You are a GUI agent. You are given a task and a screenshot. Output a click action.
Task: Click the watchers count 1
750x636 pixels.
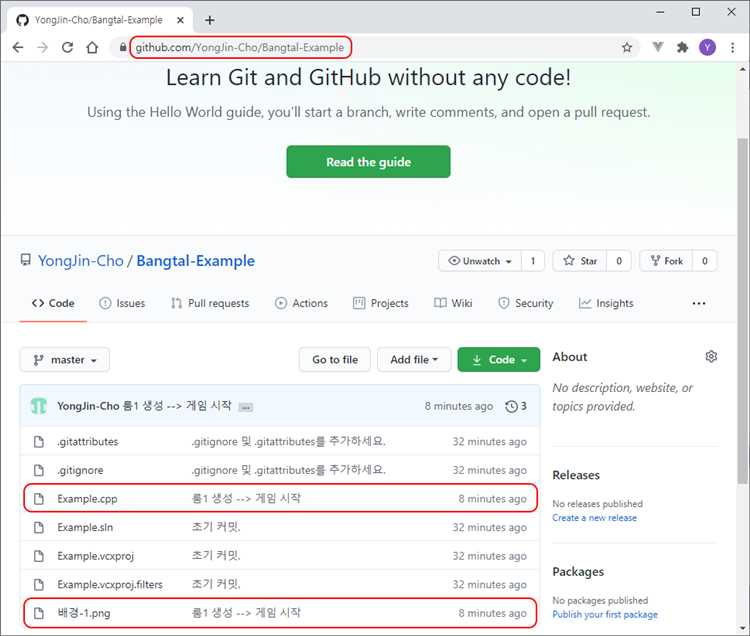pos(533,261)
